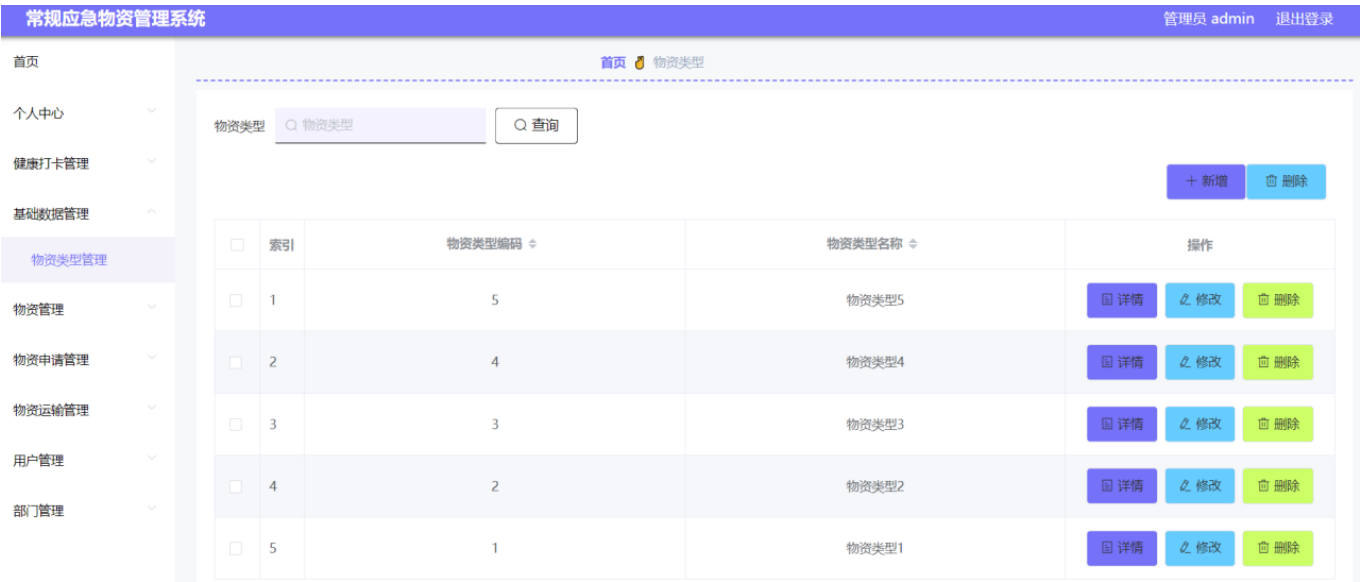This screenshot has width=1360, height=582.
Task: Delete the 物资类型3 row
Action: tap(1278, 424)
